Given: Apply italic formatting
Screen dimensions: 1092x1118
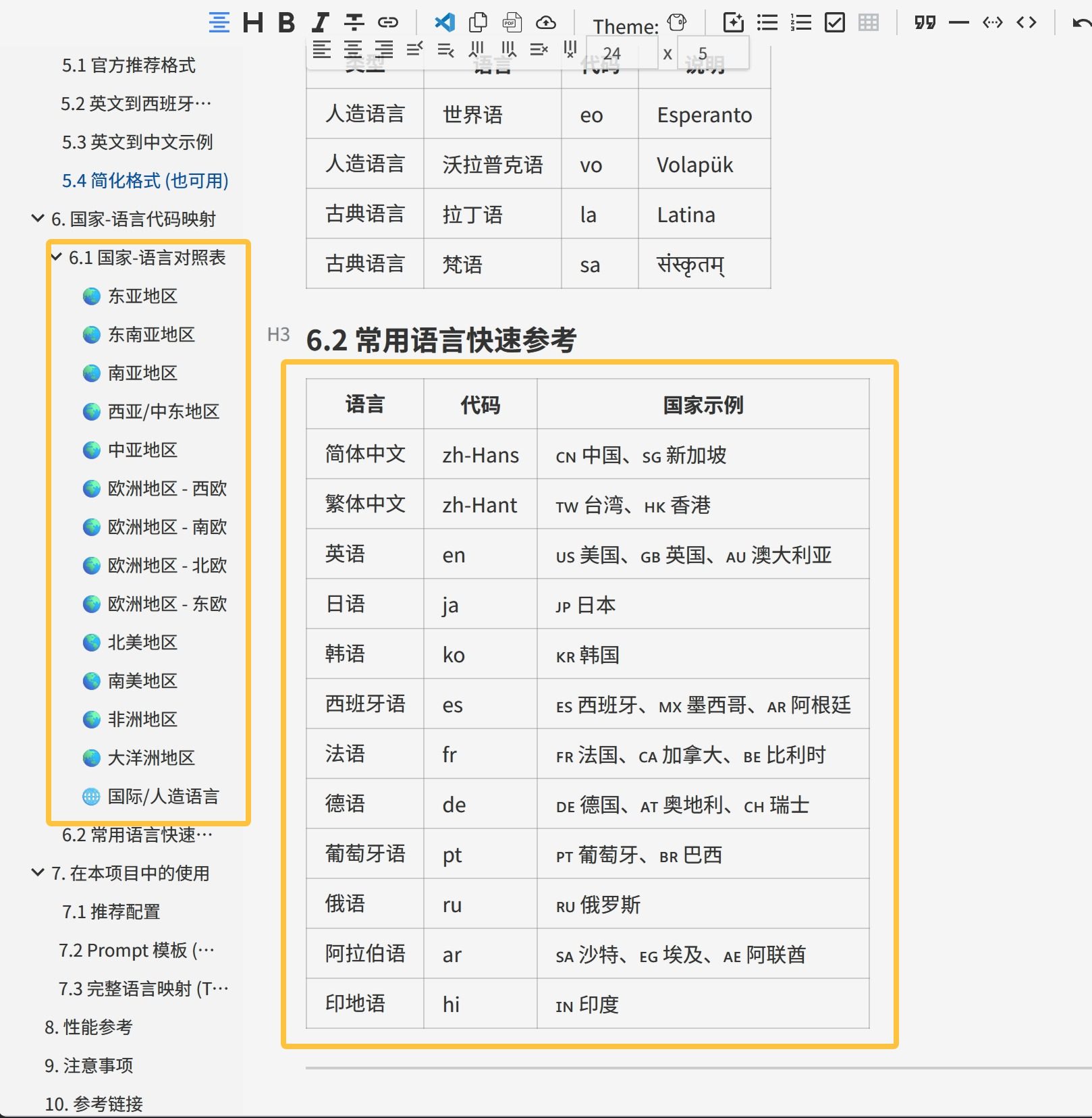Looking at the screenshot, I should (x=320, y=23).
